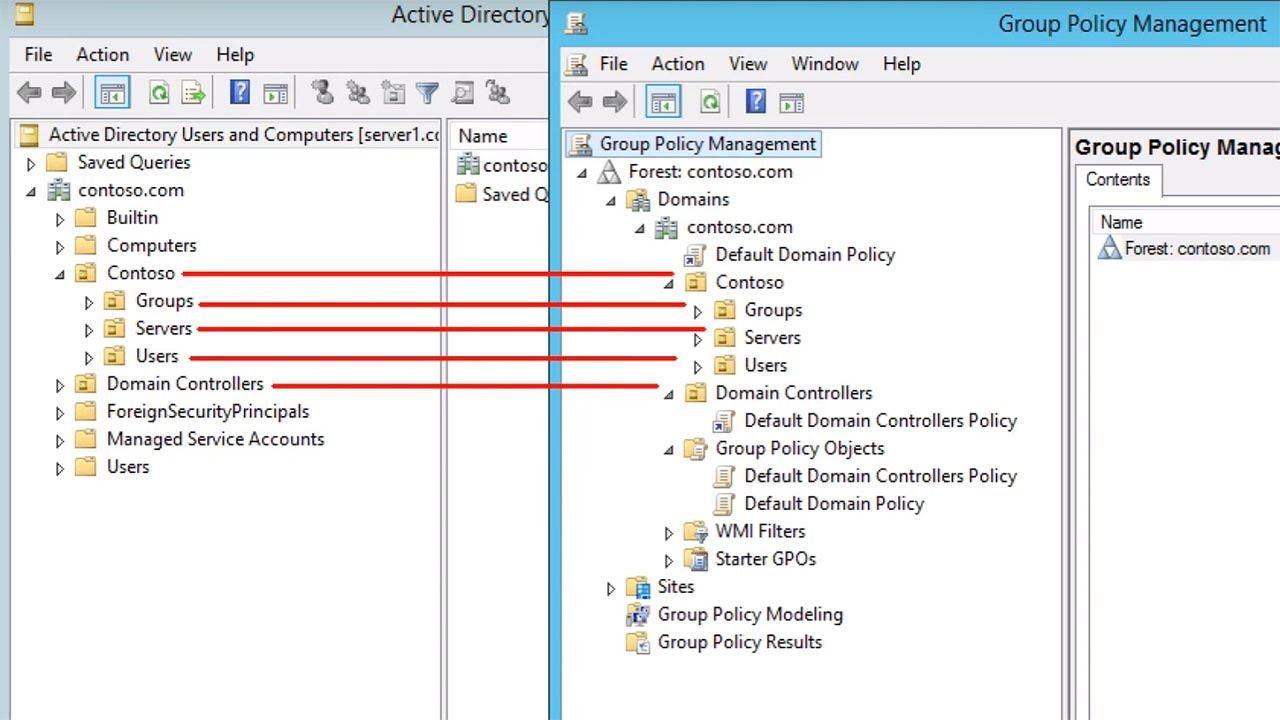Select Group Policy Modeling node
The image size is (1280, 720).
pyautogui.click(x=750, y=614)
